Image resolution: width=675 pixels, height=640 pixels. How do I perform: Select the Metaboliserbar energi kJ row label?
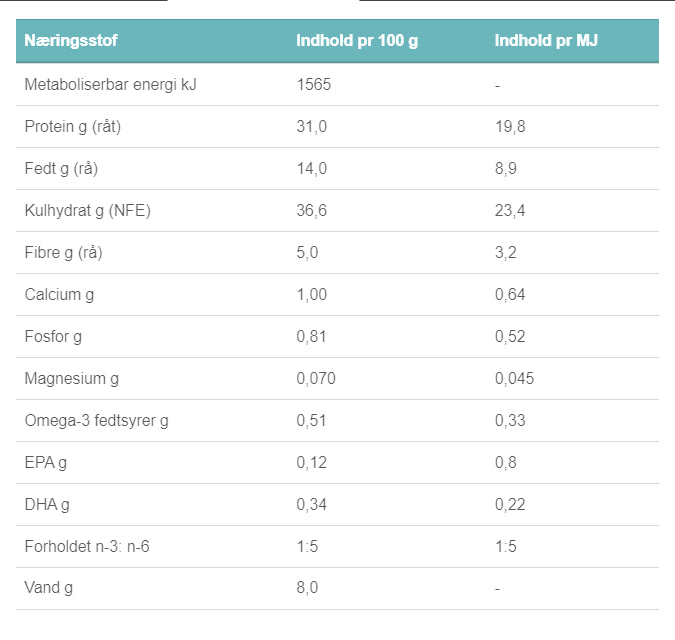[110, 84]
